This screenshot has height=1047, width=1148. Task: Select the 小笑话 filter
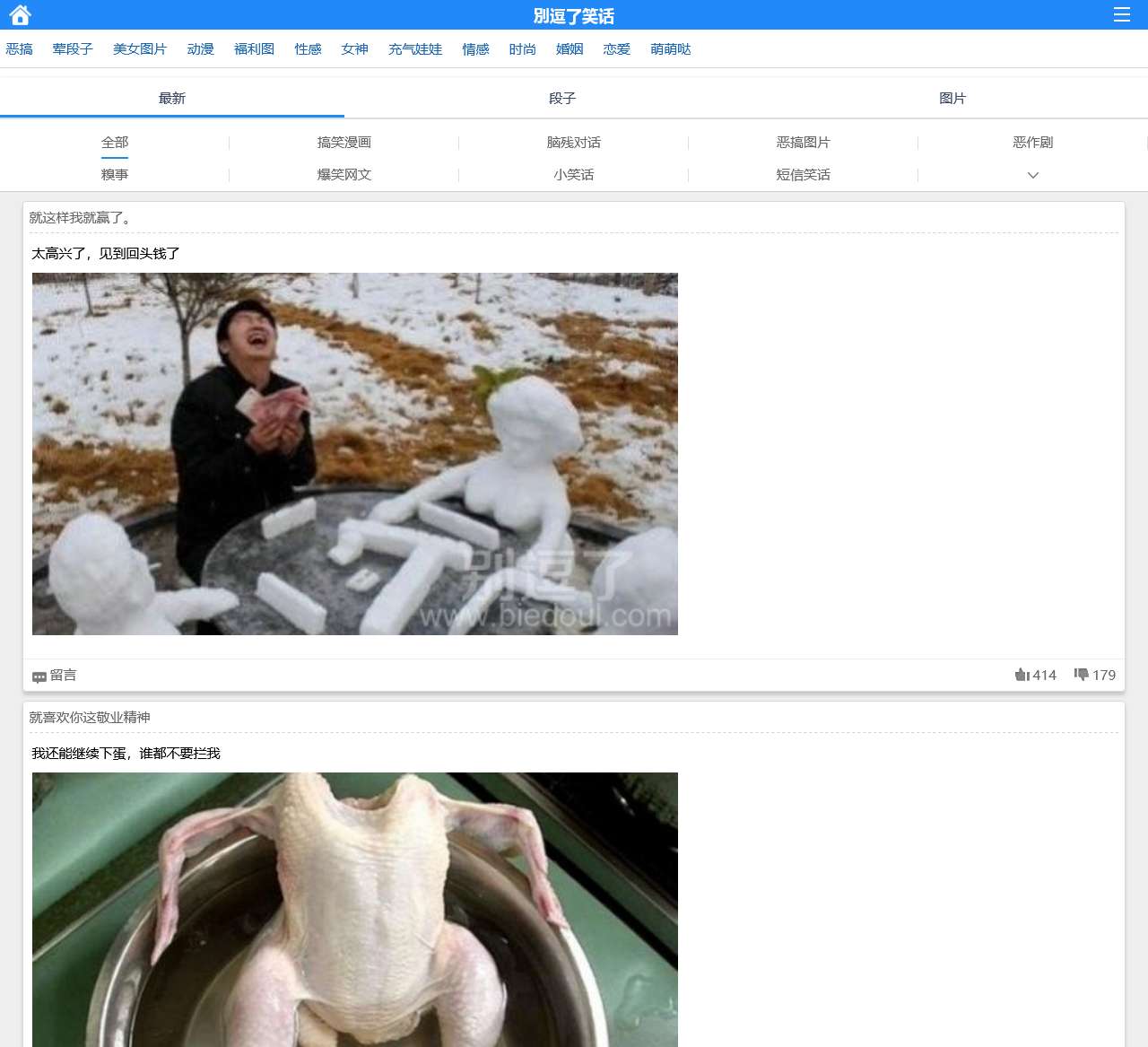[x=574, y=175]
